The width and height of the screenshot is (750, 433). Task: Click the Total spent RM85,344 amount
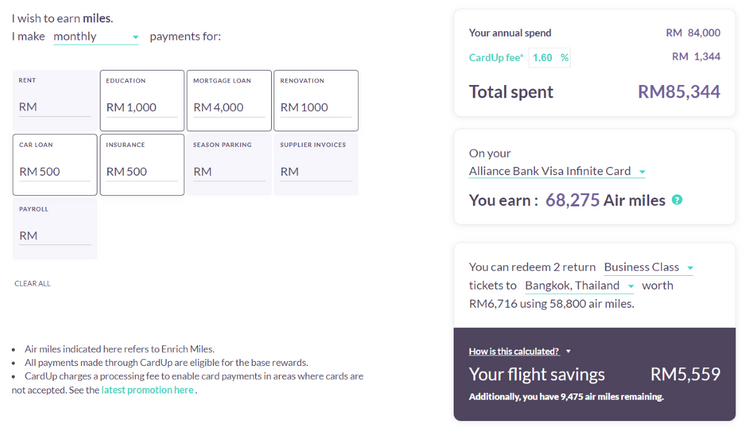[679, 92]
